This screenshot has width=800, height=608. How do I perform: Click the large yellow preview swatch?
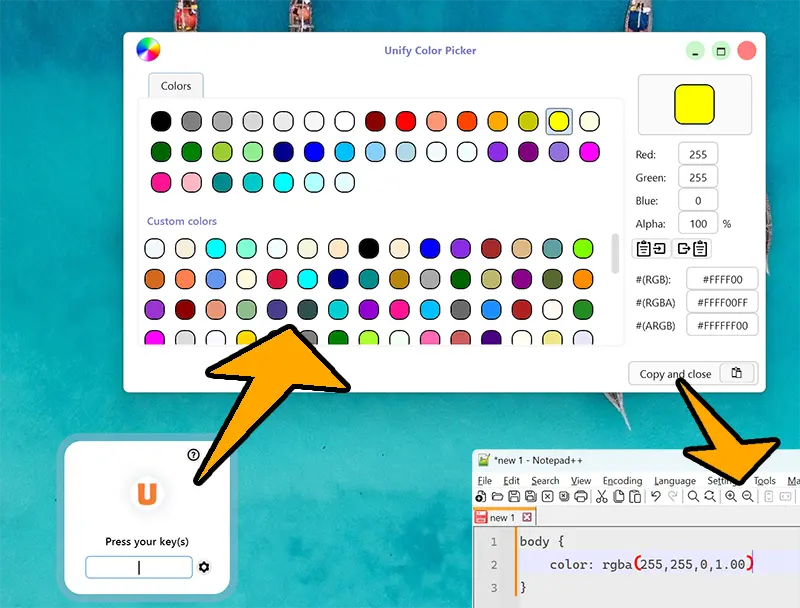point(694,105)
